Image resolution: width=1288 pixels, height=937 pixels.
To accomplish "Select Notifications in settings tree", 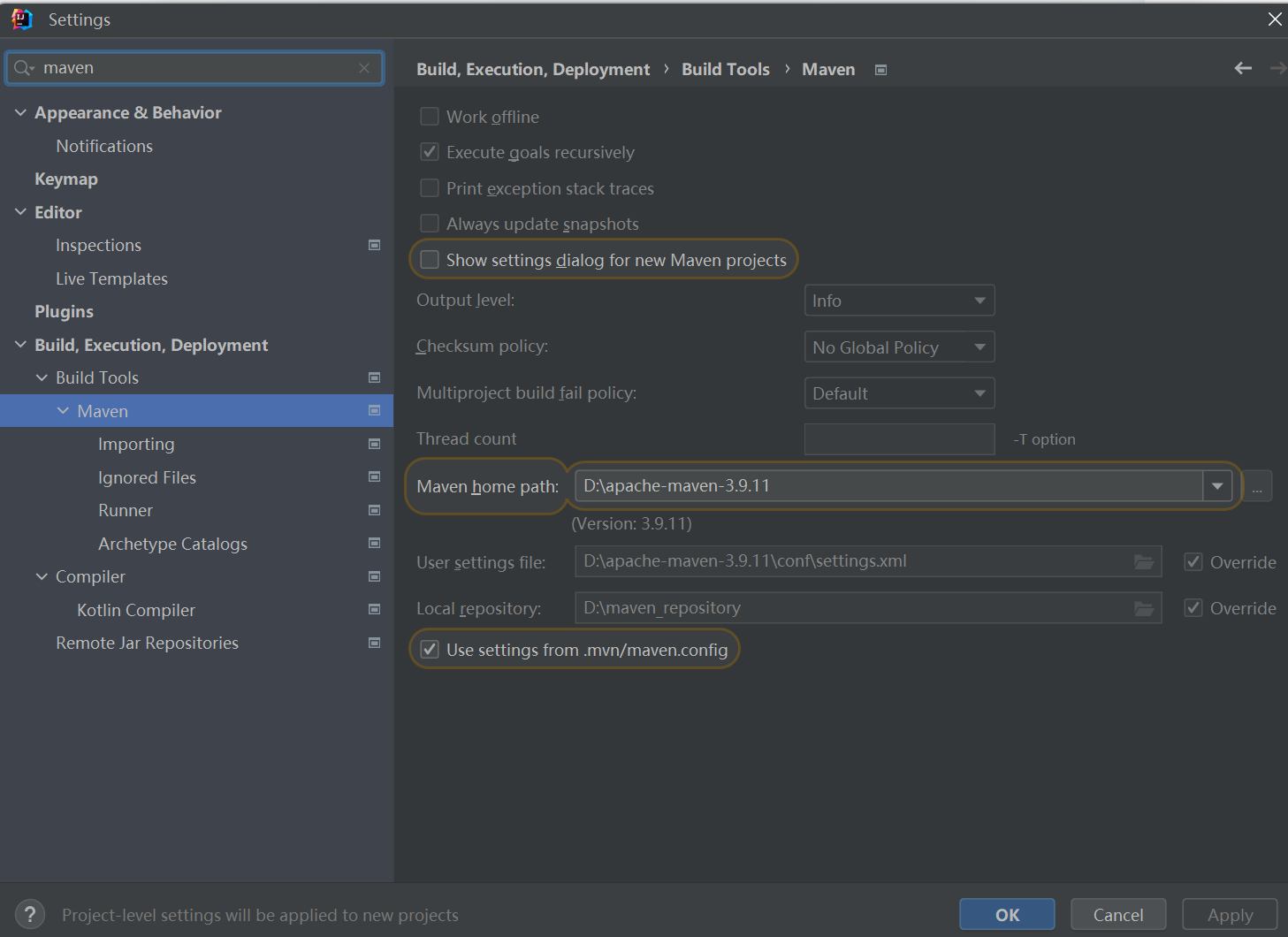I will click(104, 146).
